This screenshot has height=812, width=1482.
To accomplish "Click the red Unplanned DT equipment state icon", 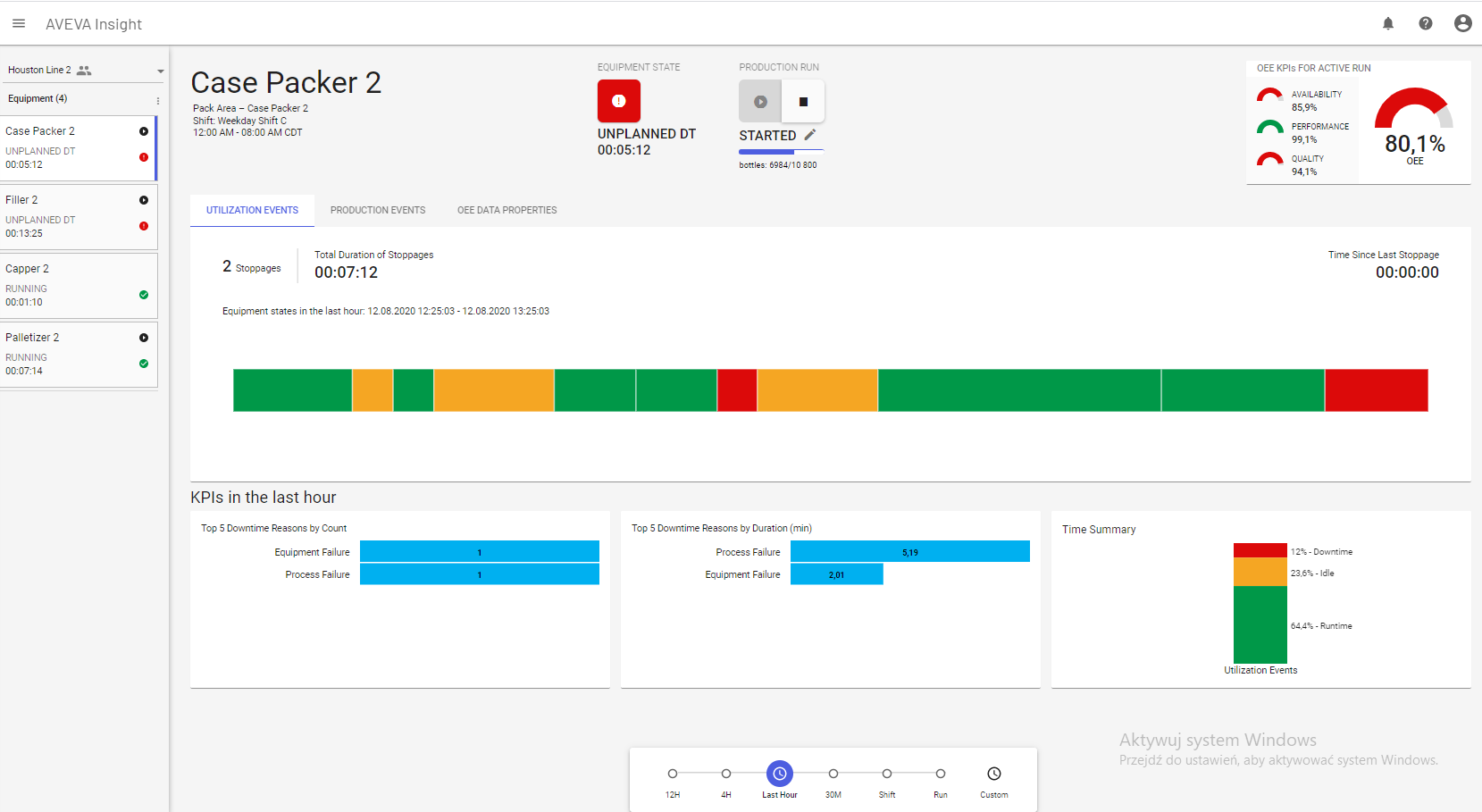I will point(618,101).
